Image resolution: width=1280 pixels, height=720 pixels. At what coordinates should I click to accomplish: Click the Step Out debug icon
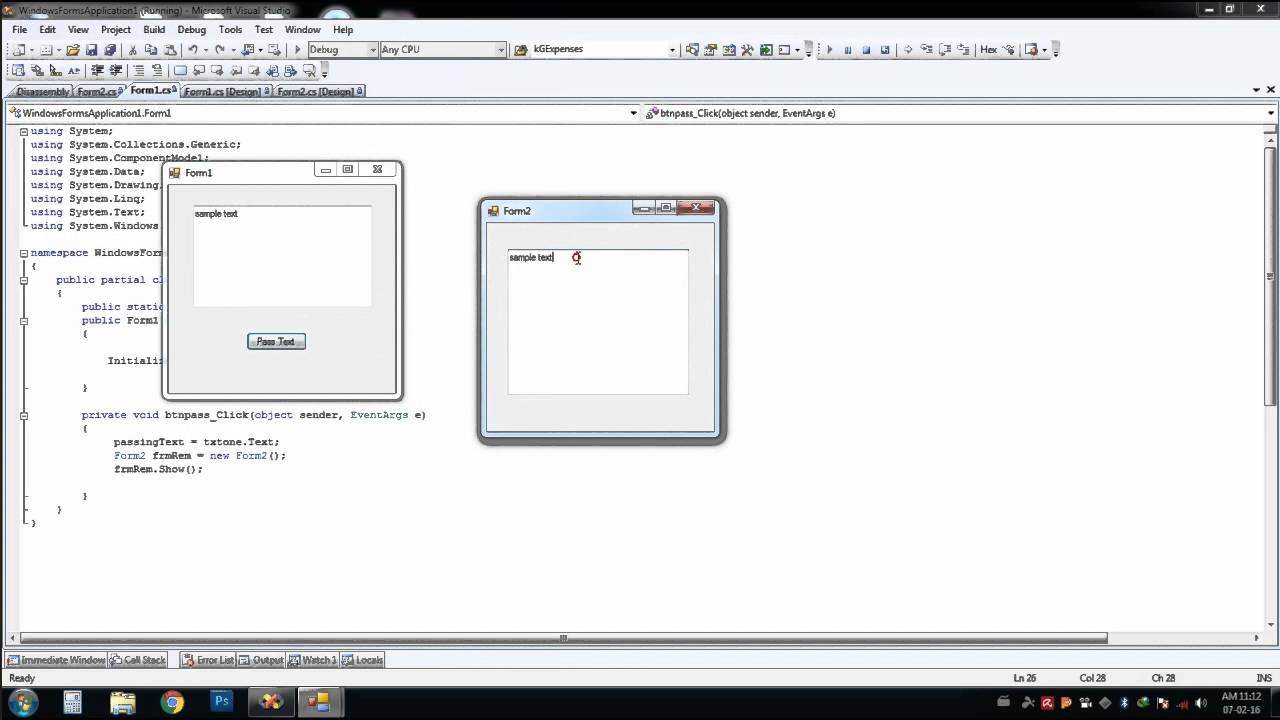coord(964,49)
